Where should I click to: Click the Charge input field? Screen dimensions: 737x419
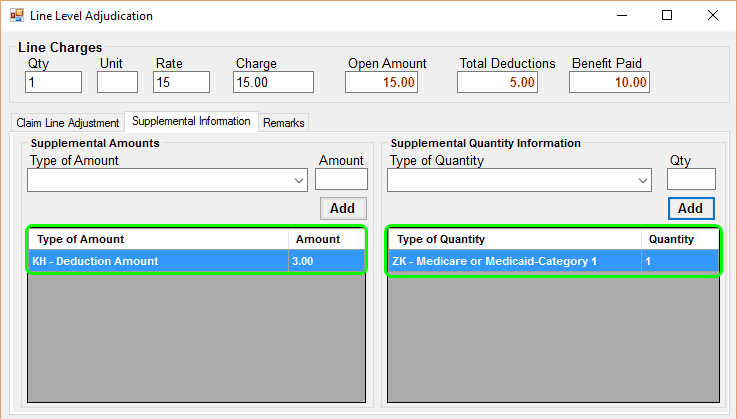tap(273, 82)
